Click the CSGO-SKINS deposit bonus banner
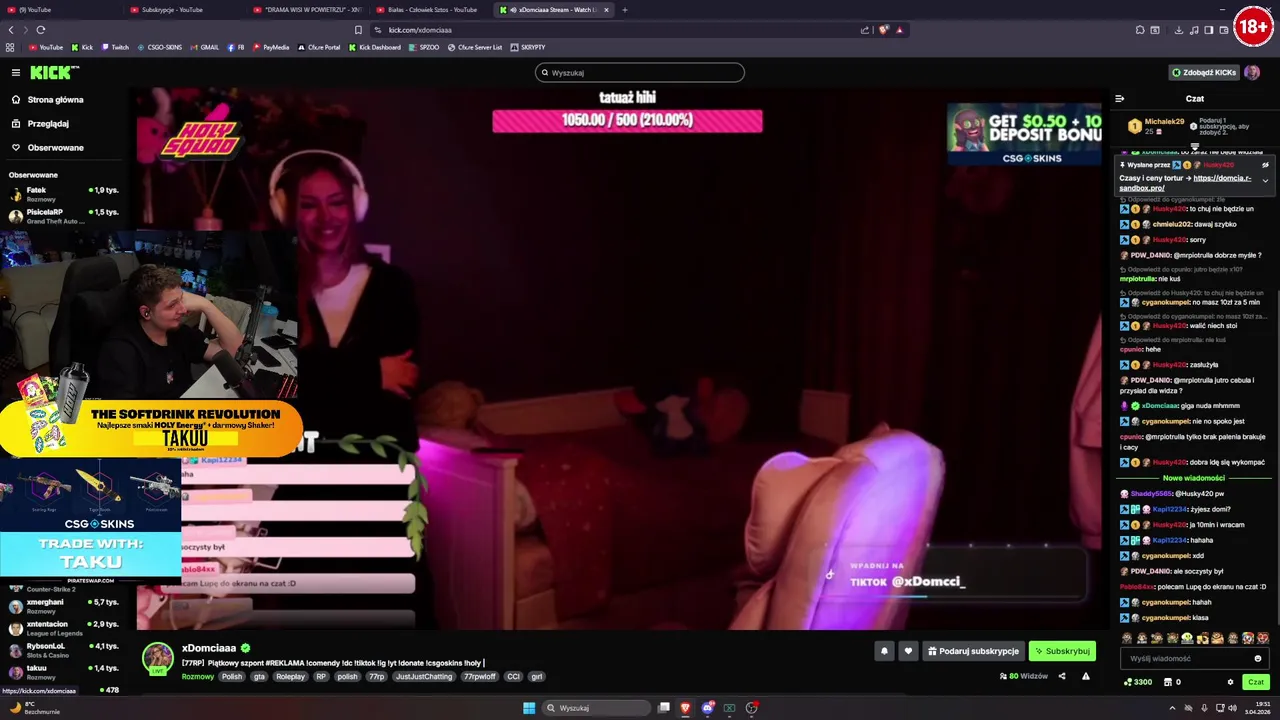Image resolution: width=1280 pixels, height=720 pixels. (1024, 133)
